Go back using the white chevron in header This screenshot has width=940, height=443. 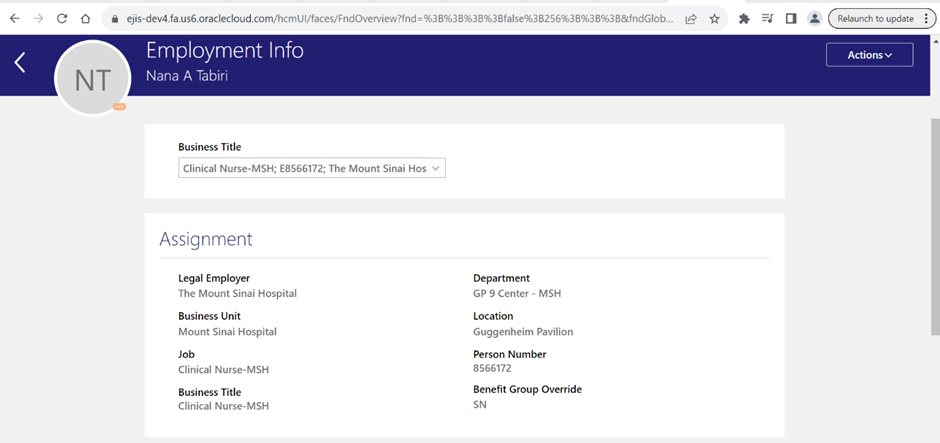[20, 62]
